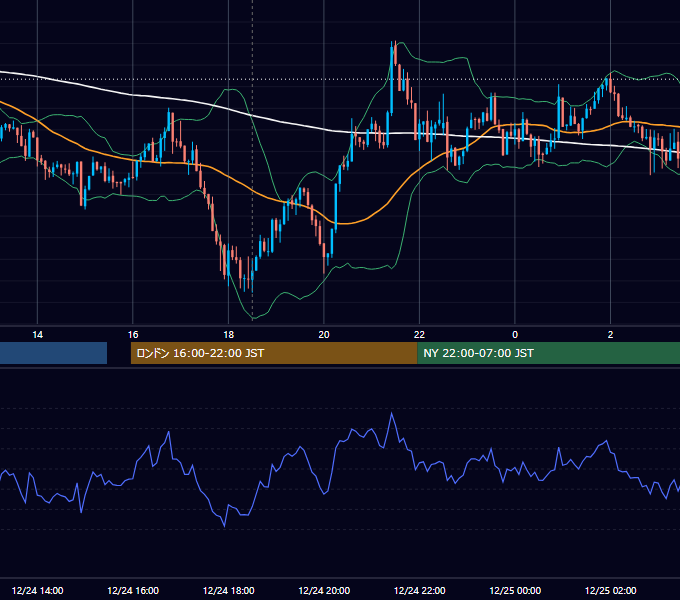The width and height of the screenshot is (680, 600).
Task: Click the hour label 0 on price chart axis
Action: click(x=515, y=335)
